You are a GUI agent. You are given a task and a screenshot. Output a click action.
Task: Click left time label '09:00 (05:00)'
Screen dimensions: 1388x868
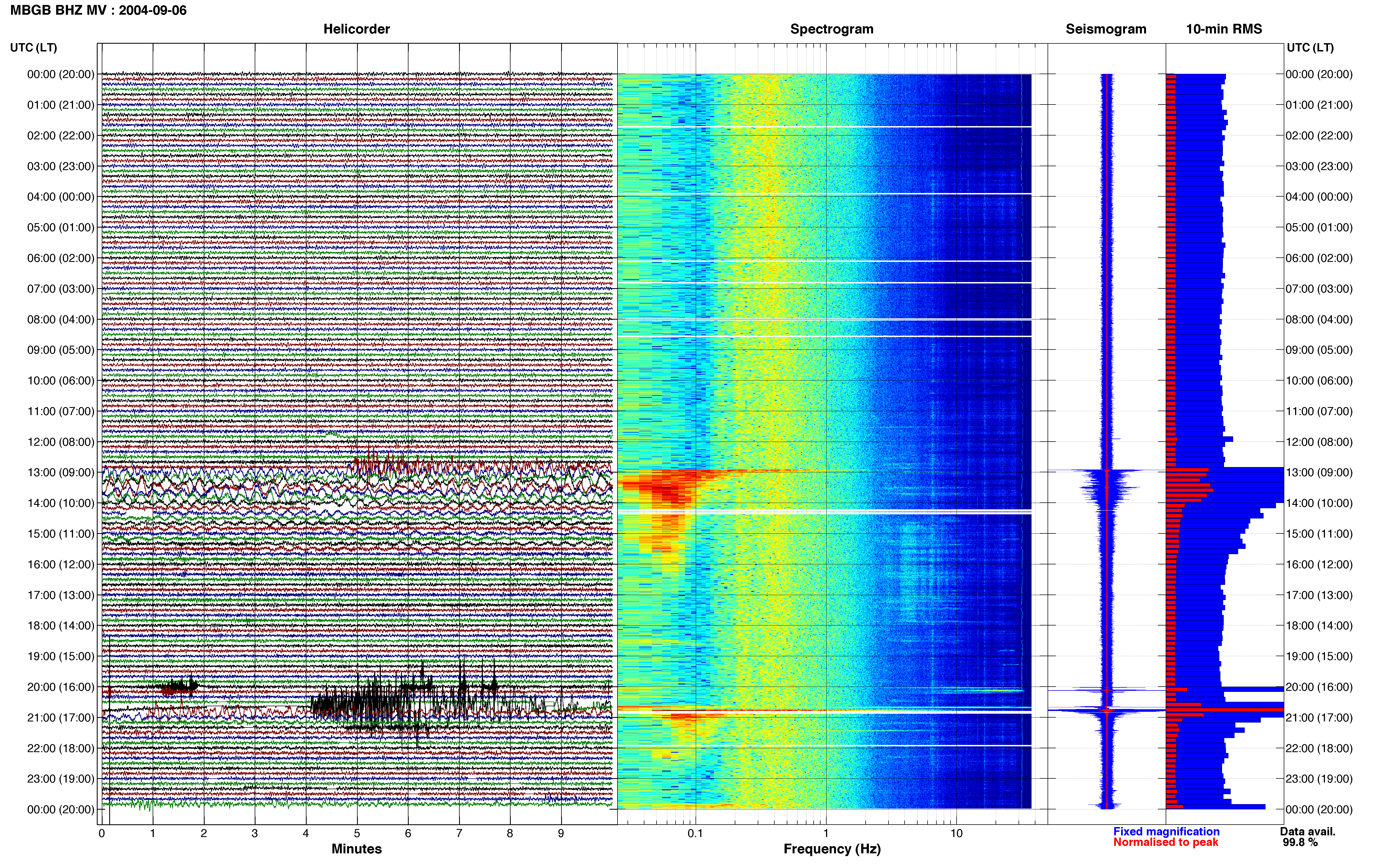click(61, 350)
